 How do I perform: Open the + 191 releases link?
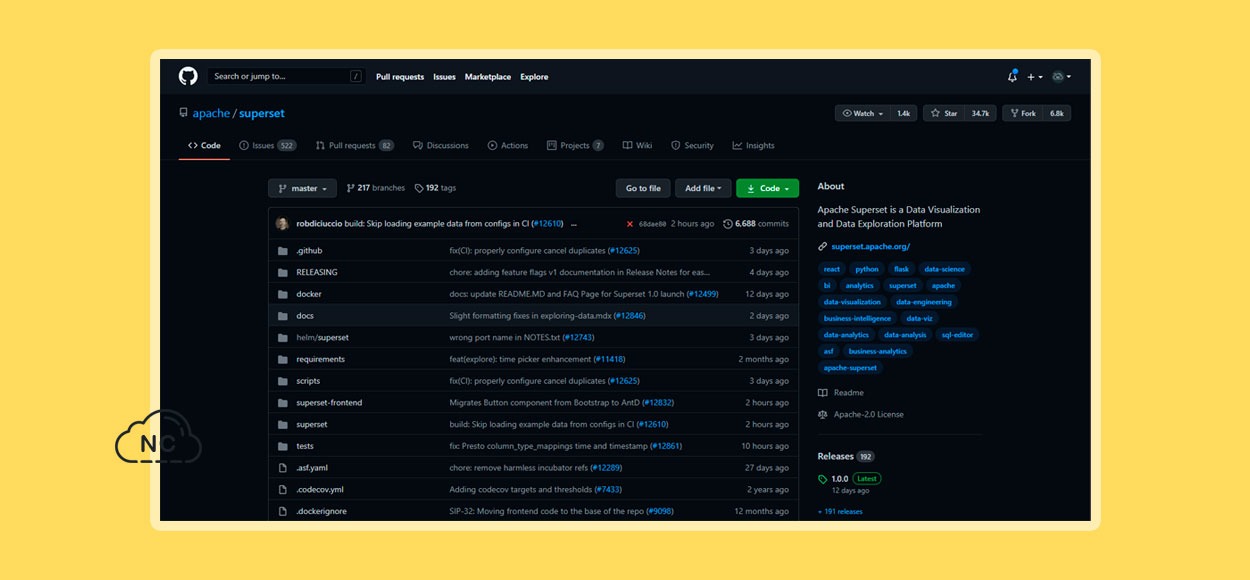coord(840,512)
